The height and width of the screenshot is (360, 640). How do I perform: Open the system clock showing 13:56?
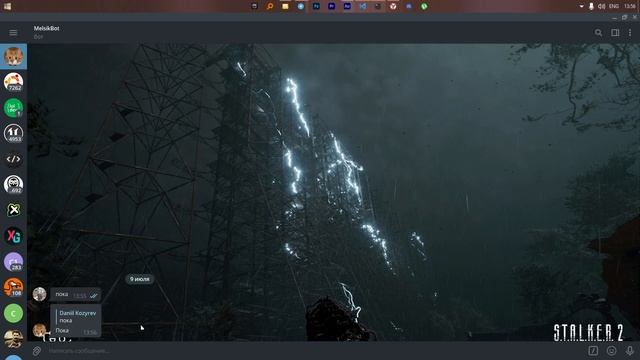[x=630, y=6]
